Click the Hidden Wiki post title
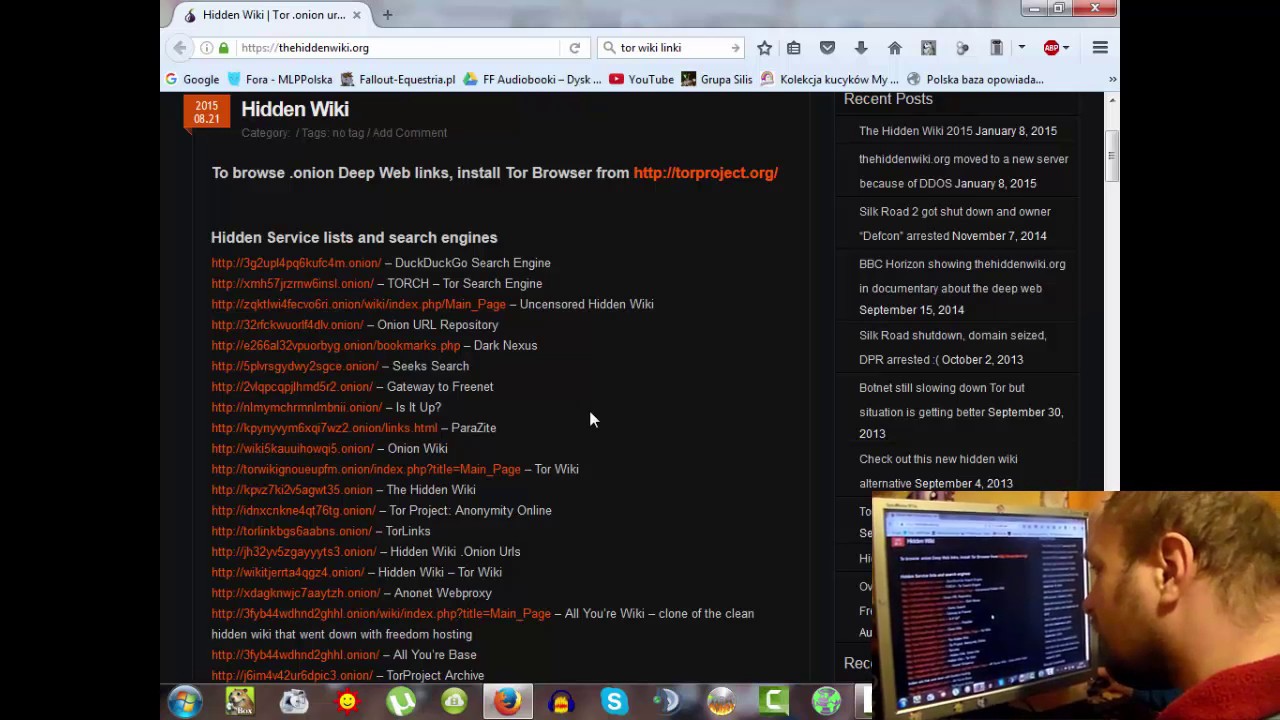 coord(295,109)
